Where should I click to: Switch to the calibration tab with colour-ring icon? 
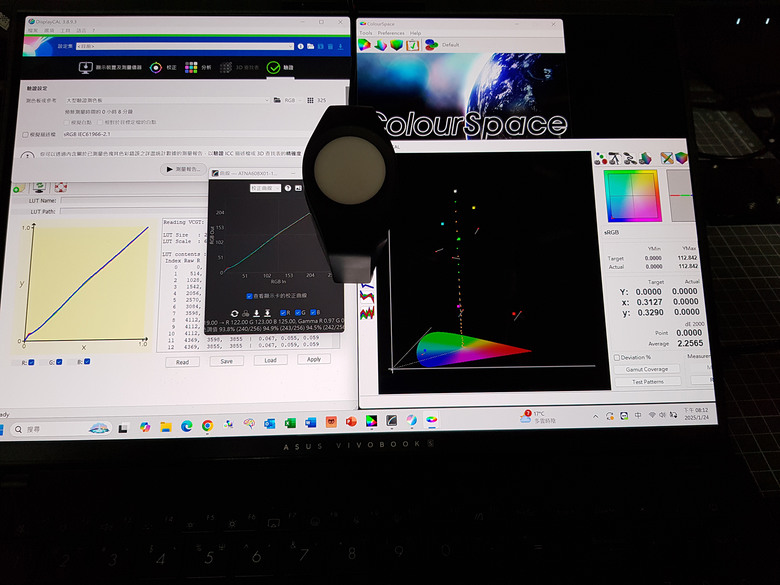pyautogui.click(x=163, y=67)
